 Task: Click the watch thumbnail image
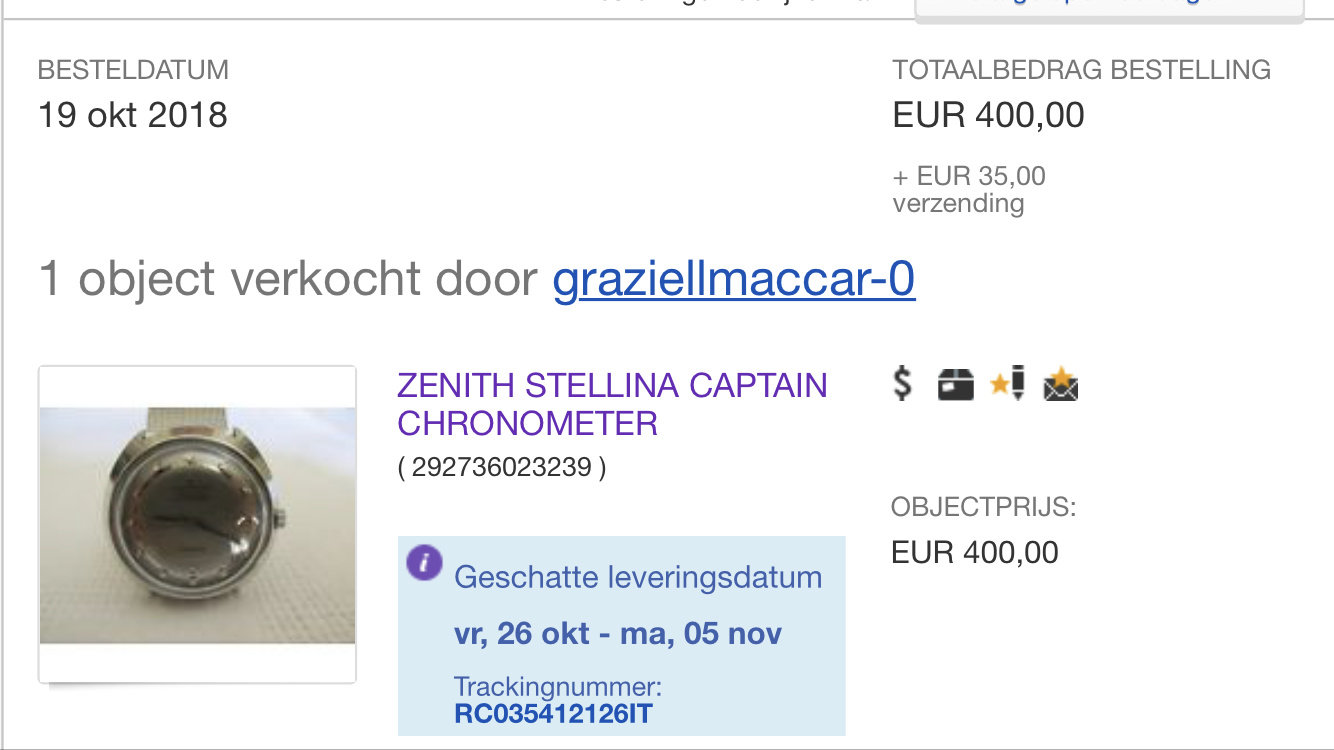click(x=197, y=525)
